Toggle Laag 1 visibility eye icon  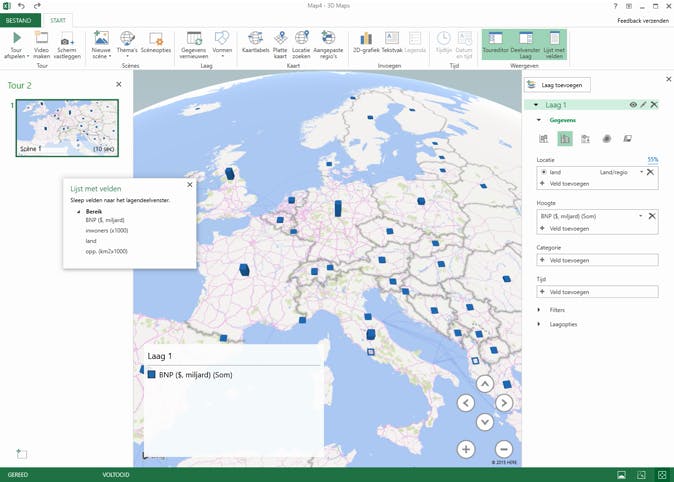click(633, 105)
